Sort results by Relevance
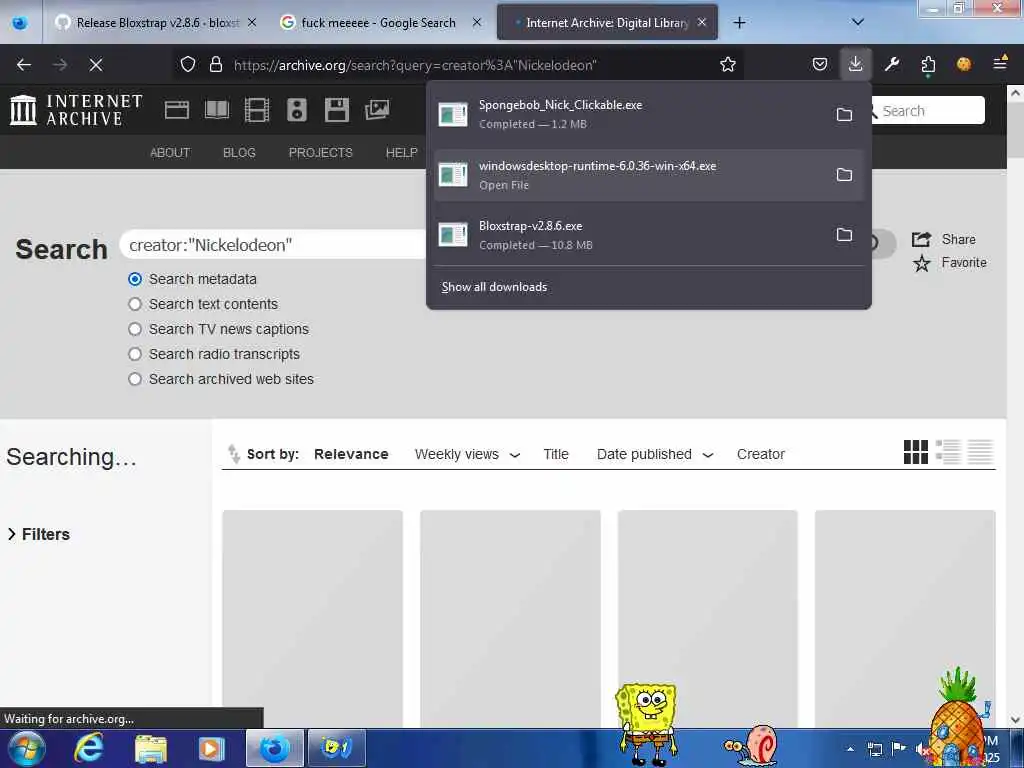Viewport: 1024px width, 768px height. [351, 454]
